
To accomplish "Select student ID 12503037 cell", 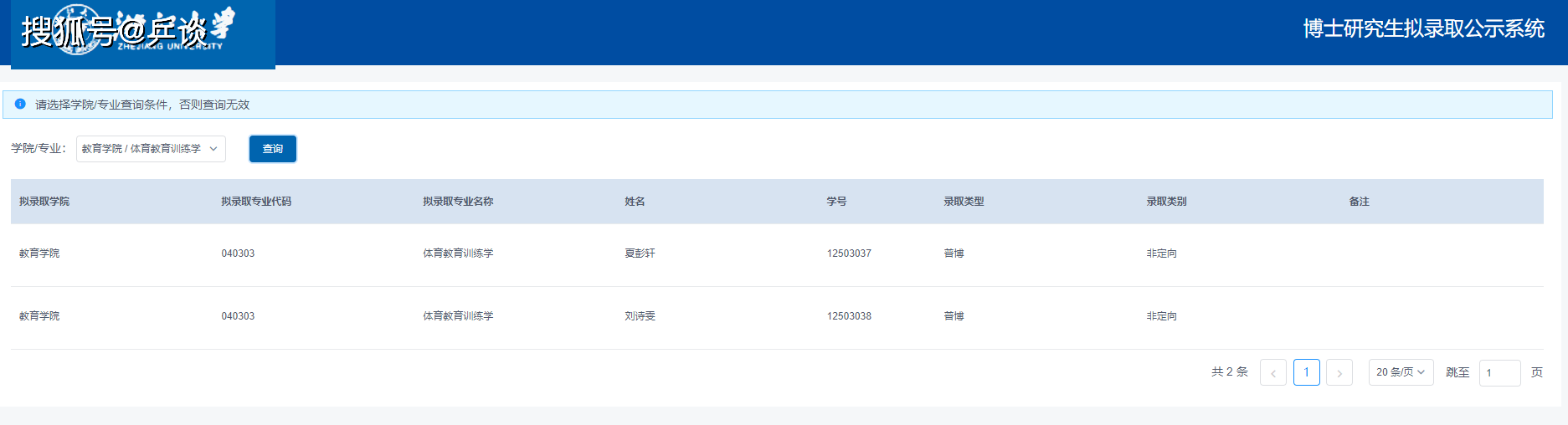I will [x=849, y=253].
